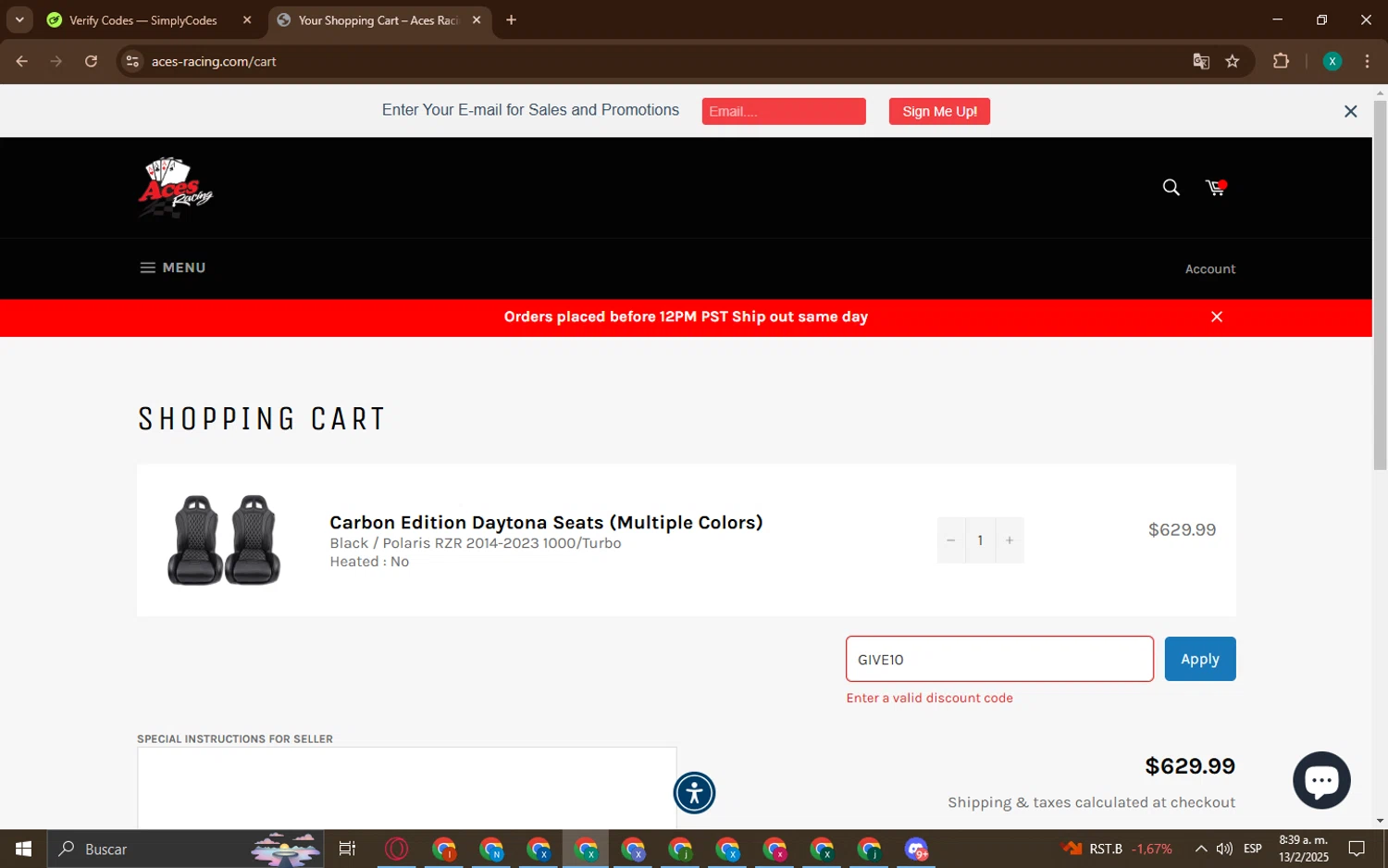Click the page vertical scrollbar thumb
This screenshot has height=868, width=1388.
pyautogui.click(x=1380, y=285)
